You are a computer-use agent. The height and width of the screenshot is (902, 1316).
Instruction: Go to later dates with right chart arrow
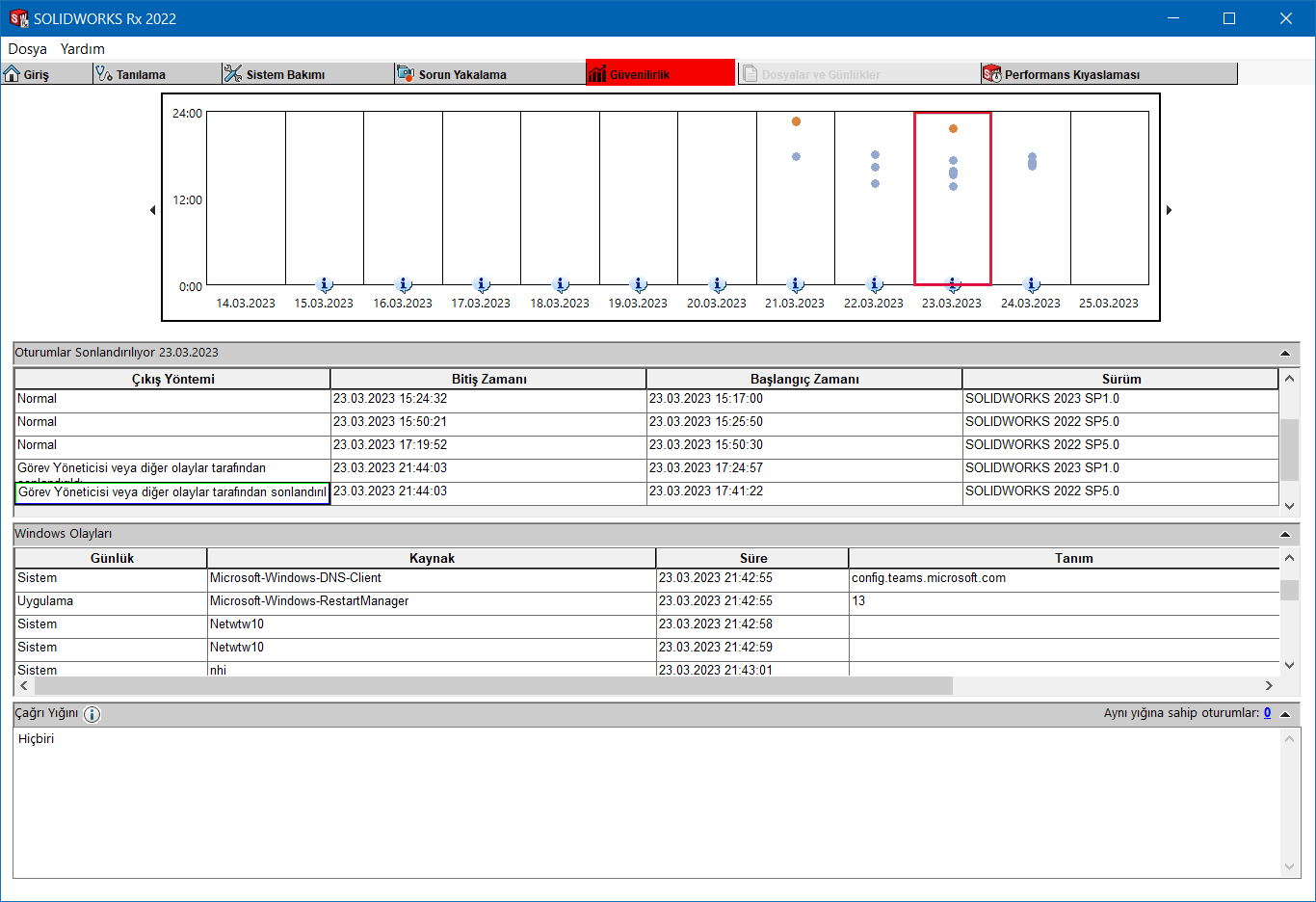click(1169, 210)
